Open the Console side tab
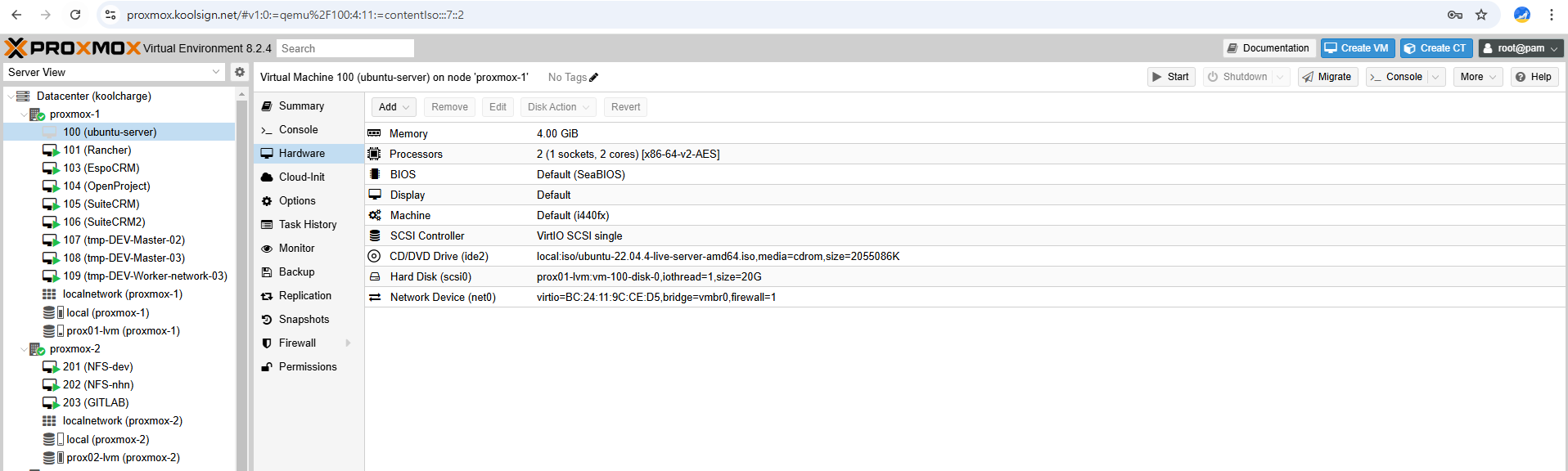The height and width of the screenshot is (471, 1568). pyautogui.click(x=309, y=130)
